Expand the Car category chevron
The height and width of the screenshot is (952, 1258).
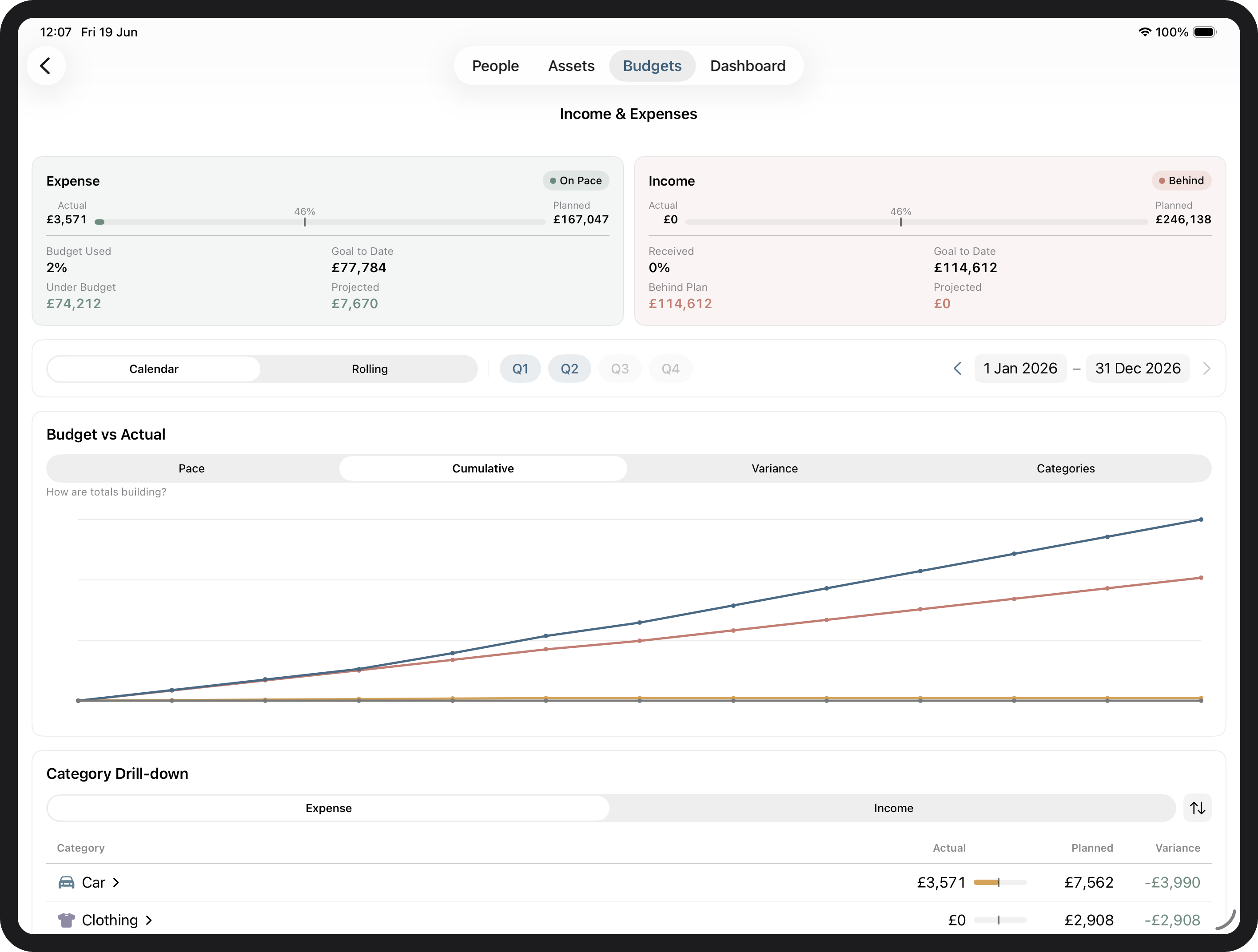click(116, 883)
